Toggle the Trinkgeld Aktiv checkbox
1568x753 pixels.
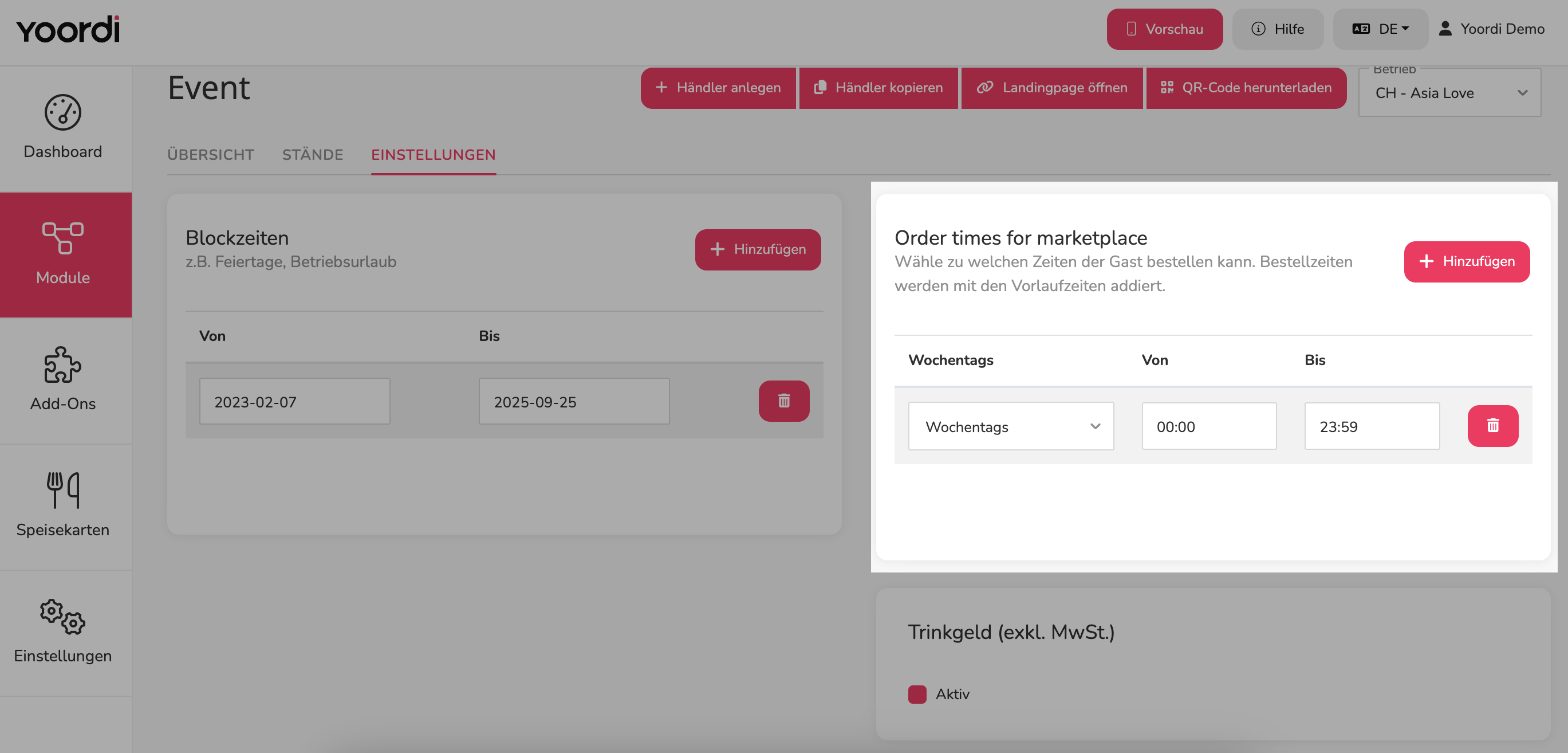(917, 694)
